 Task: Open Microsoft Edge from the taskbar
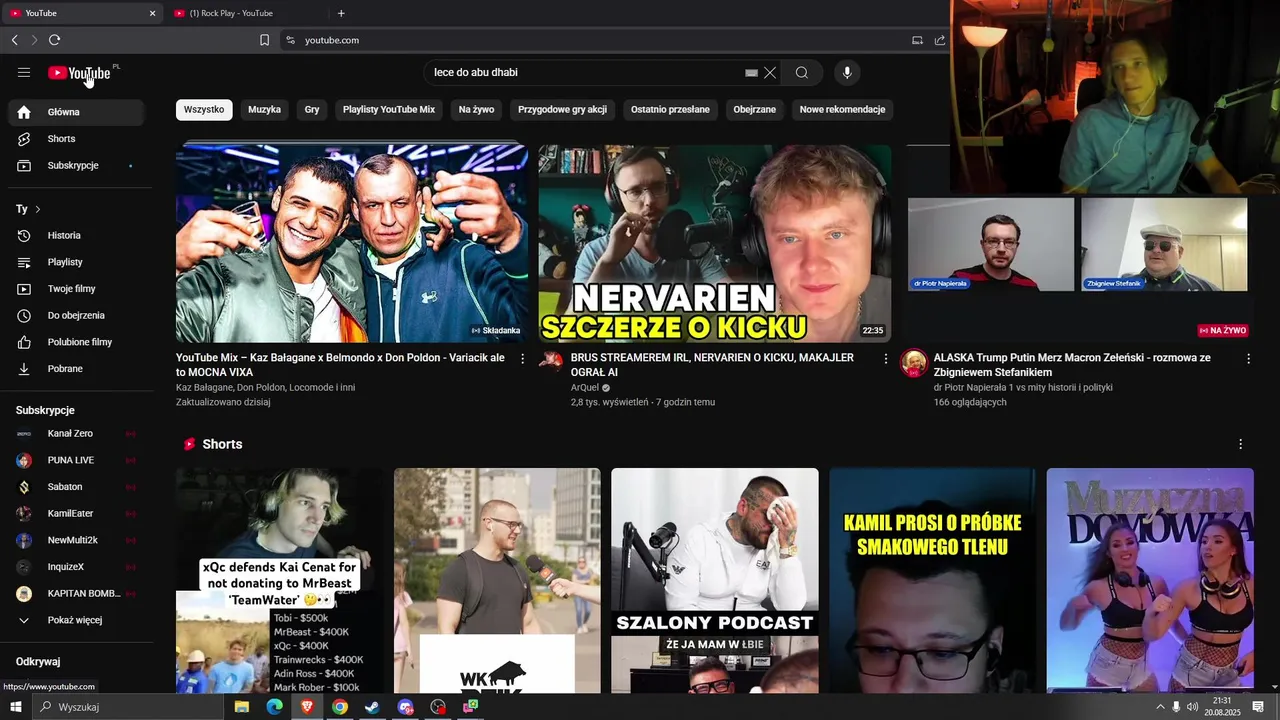tap(274, 707)
